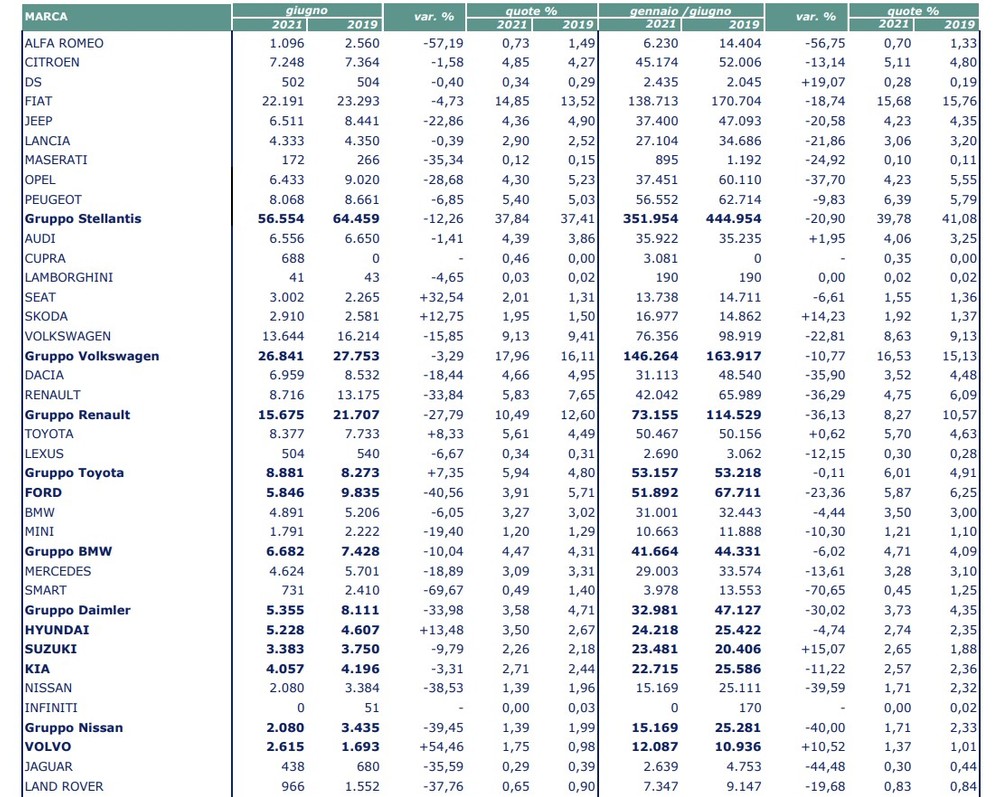1000x797 pixels.
Task: Click the AUDI brand label
Action: point(40,238)
